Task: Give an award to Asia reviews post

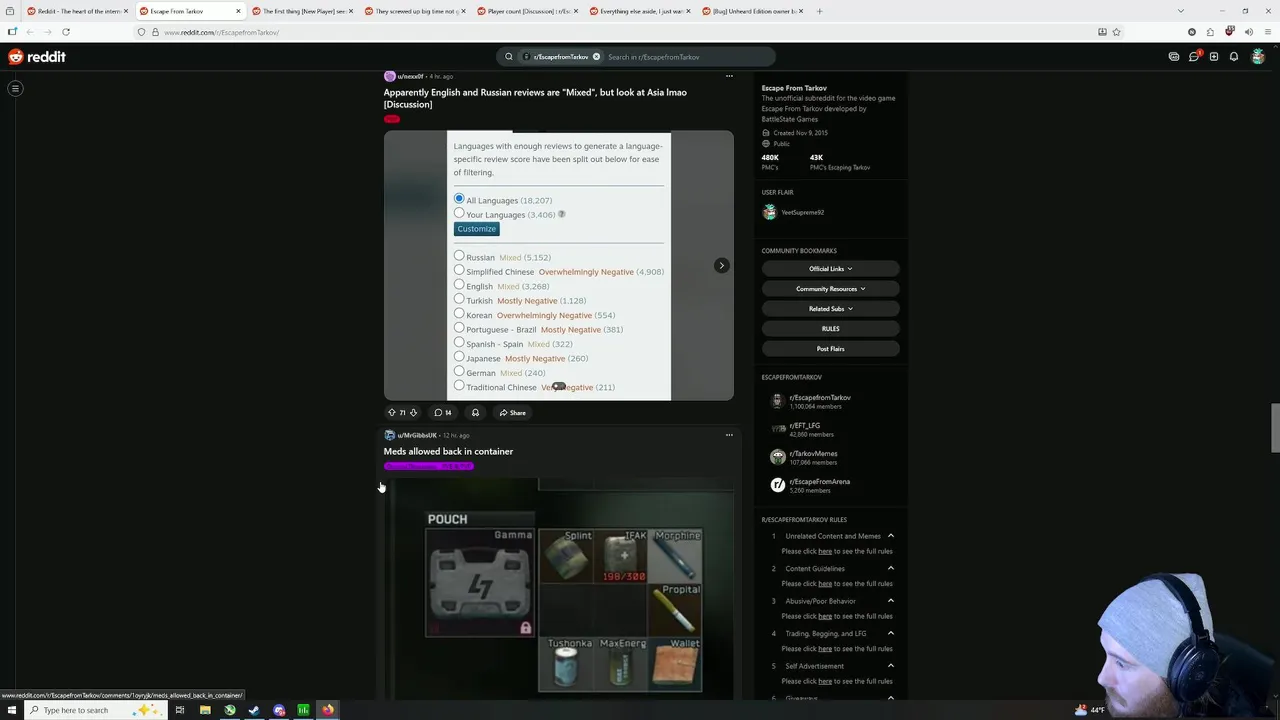Action: (x=475, y=412)
